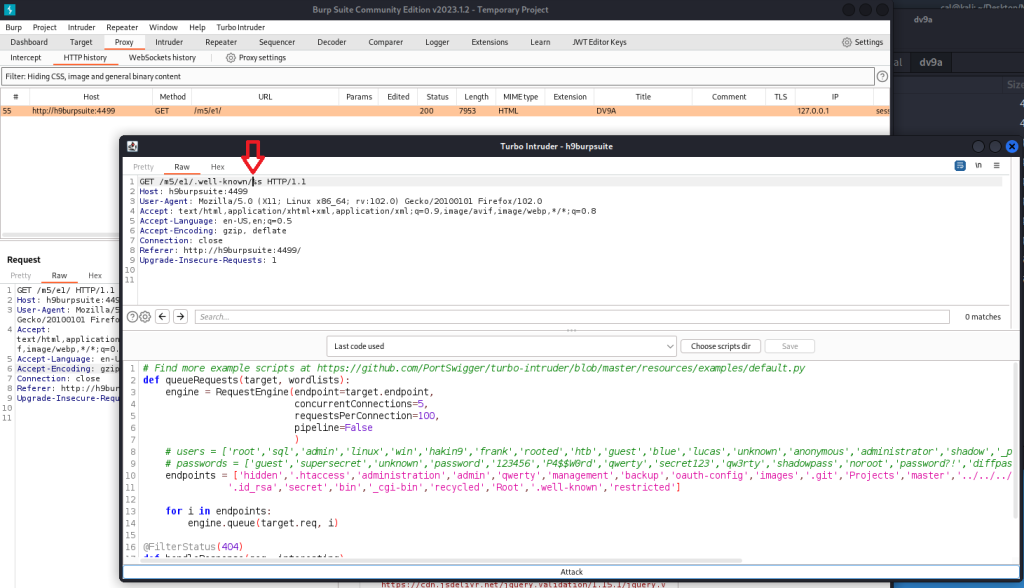
Task: Open the Intercept sub-tab
Action: [25, 57]
